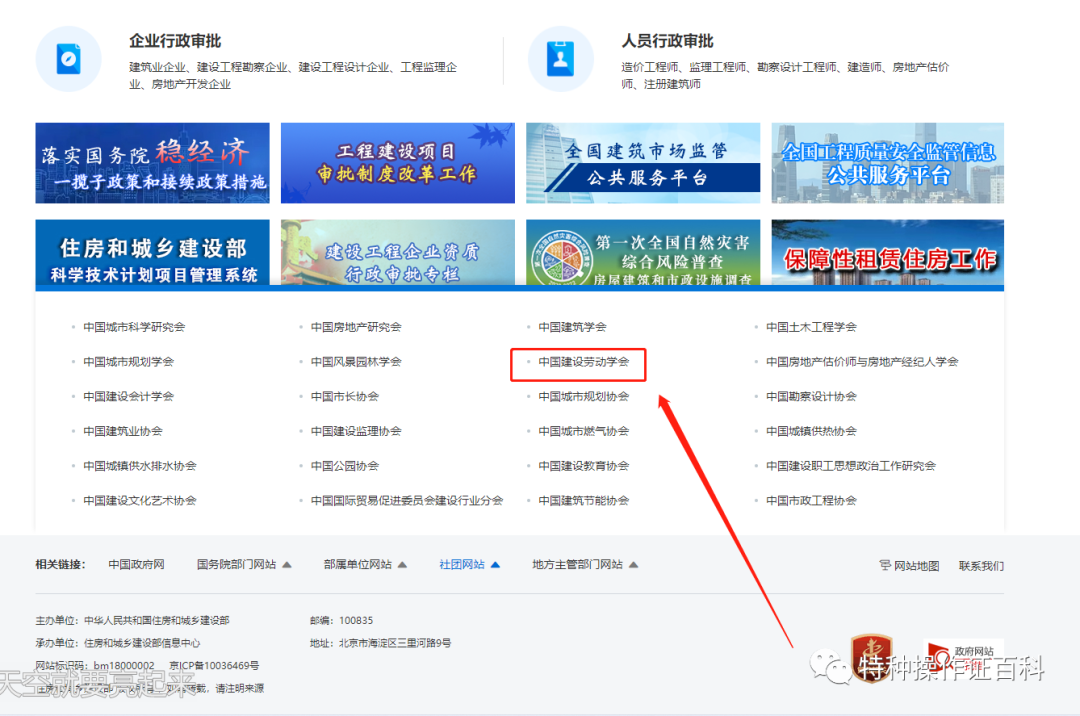Select 中国市长协会

(344, 397)
